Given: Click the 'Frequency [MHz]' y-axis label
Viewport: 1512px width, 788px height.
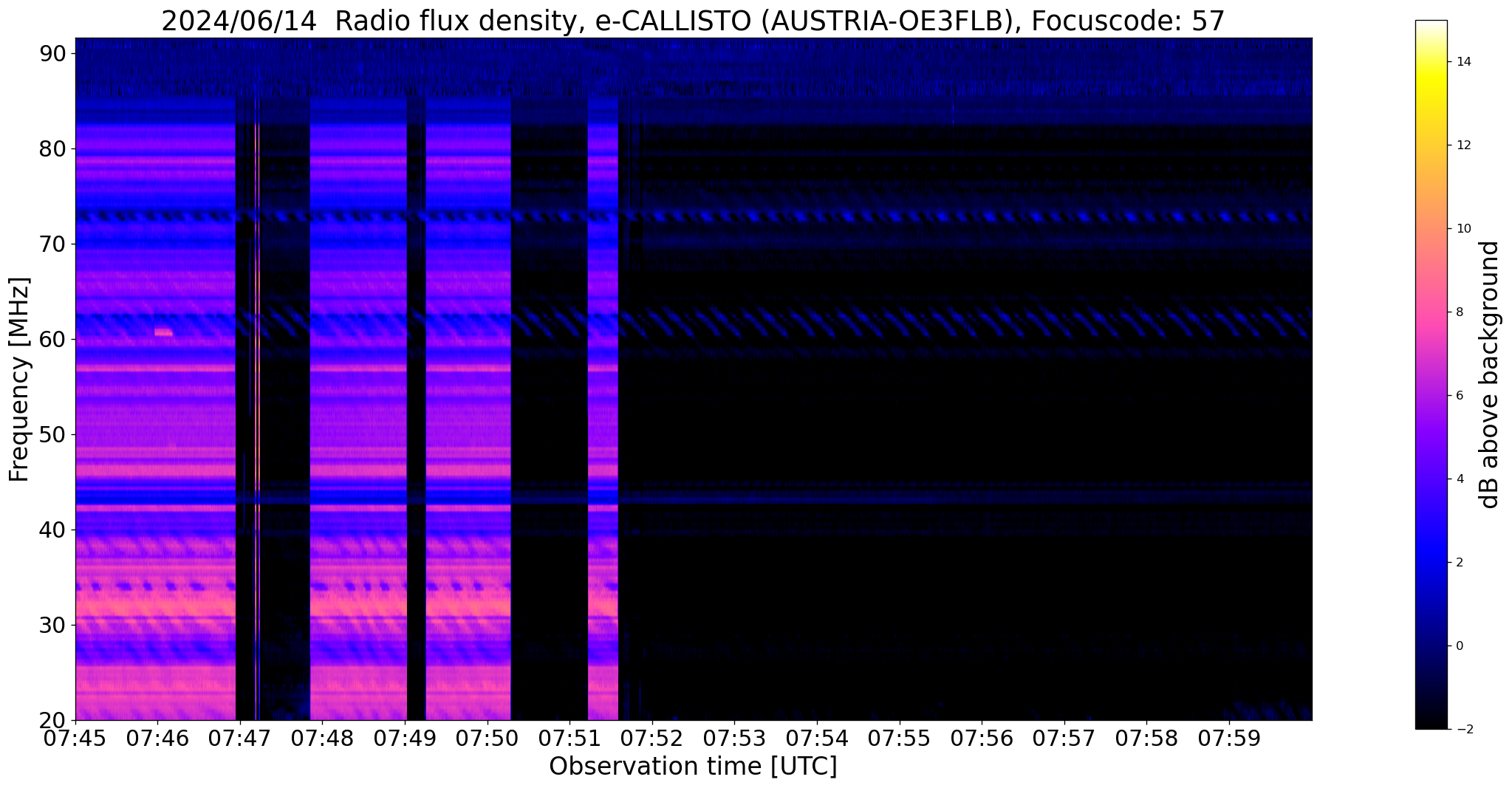Looking at the screenshot, I should (20, 380).
